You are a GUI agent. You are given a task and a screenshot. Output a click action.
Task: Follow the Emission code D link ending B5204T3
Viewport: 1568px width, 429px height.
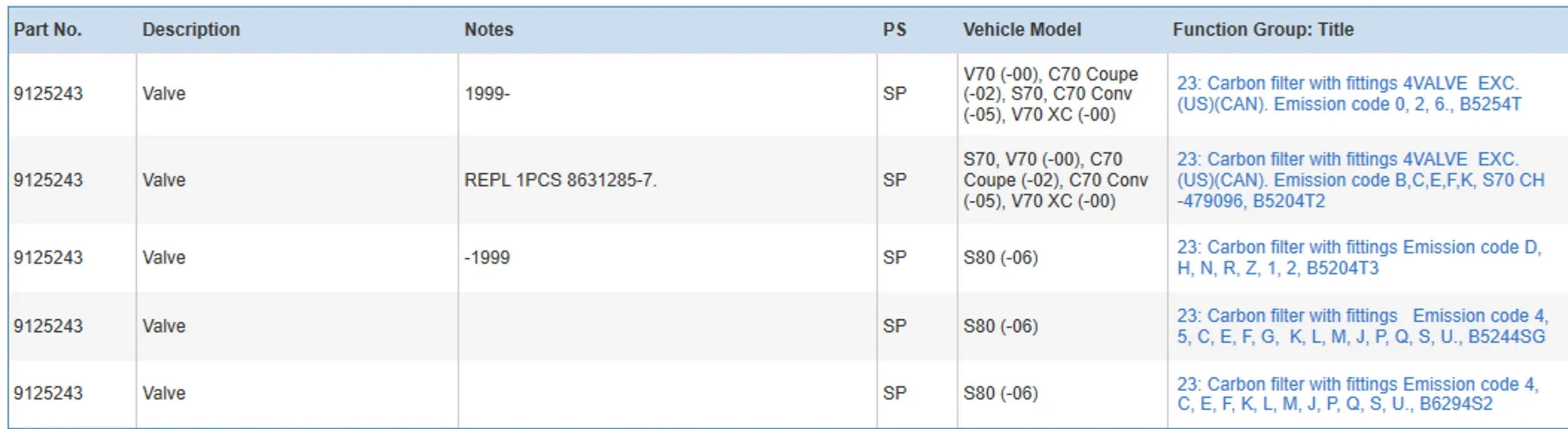click(x=1359, y=258)
